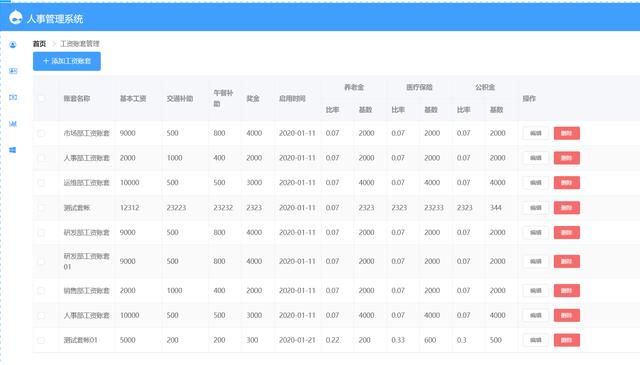Click the 市场部工资账套 name cell
Screen dimensions: 640x365
pyautogui.click(x=87, y=133)
